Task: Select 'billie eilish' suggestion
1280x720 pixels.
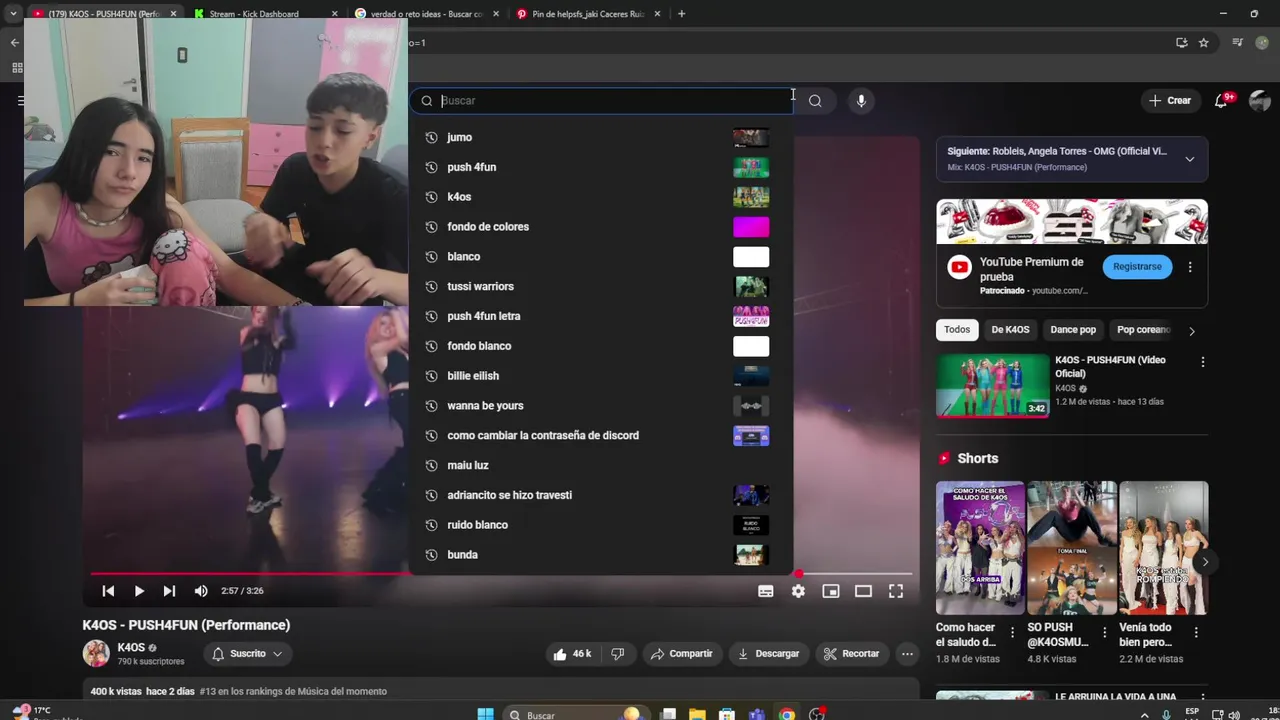Action: click(600, 376)
